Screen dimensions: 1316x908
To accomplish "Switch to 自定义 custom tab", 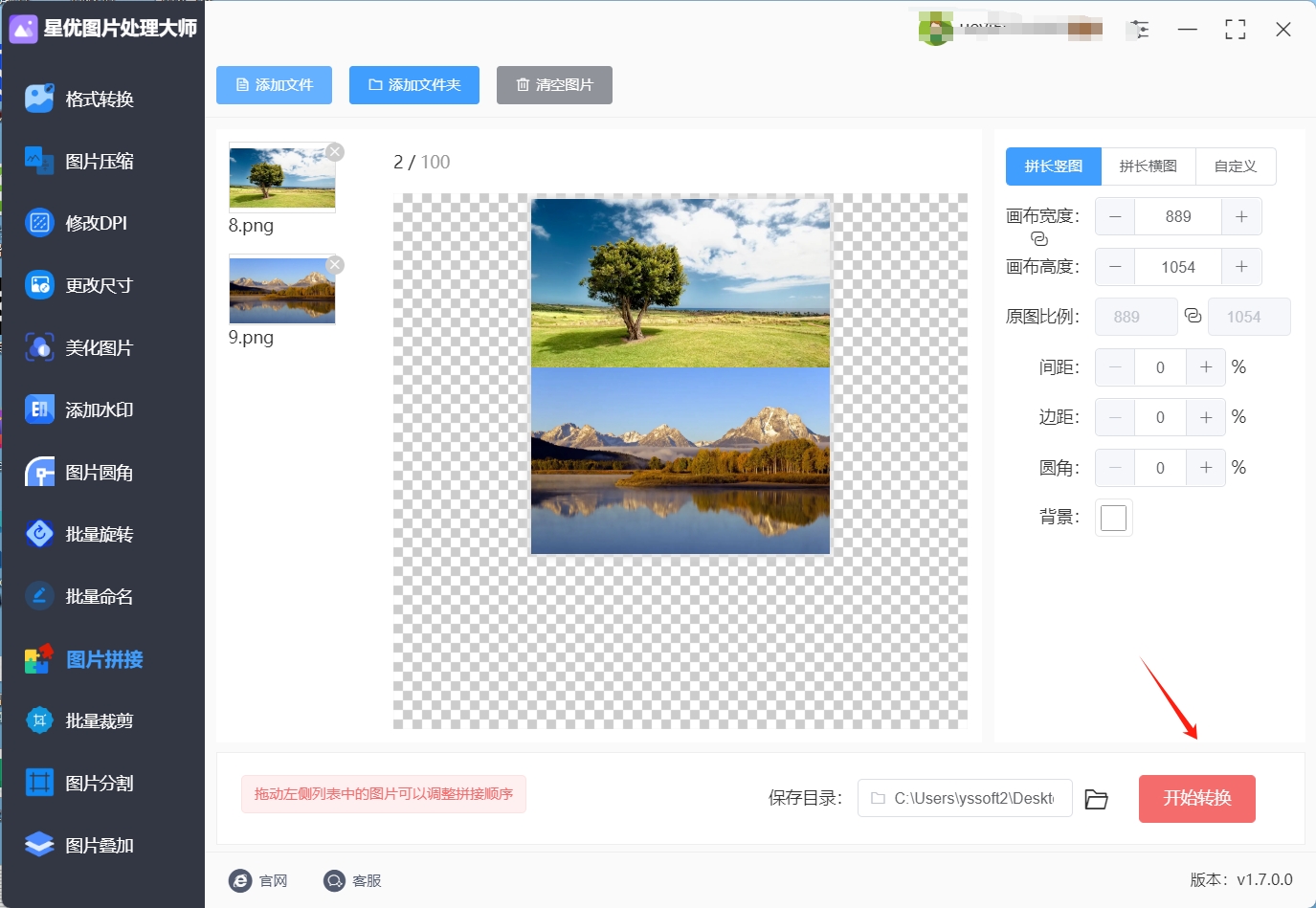I will coord(1236,166).
